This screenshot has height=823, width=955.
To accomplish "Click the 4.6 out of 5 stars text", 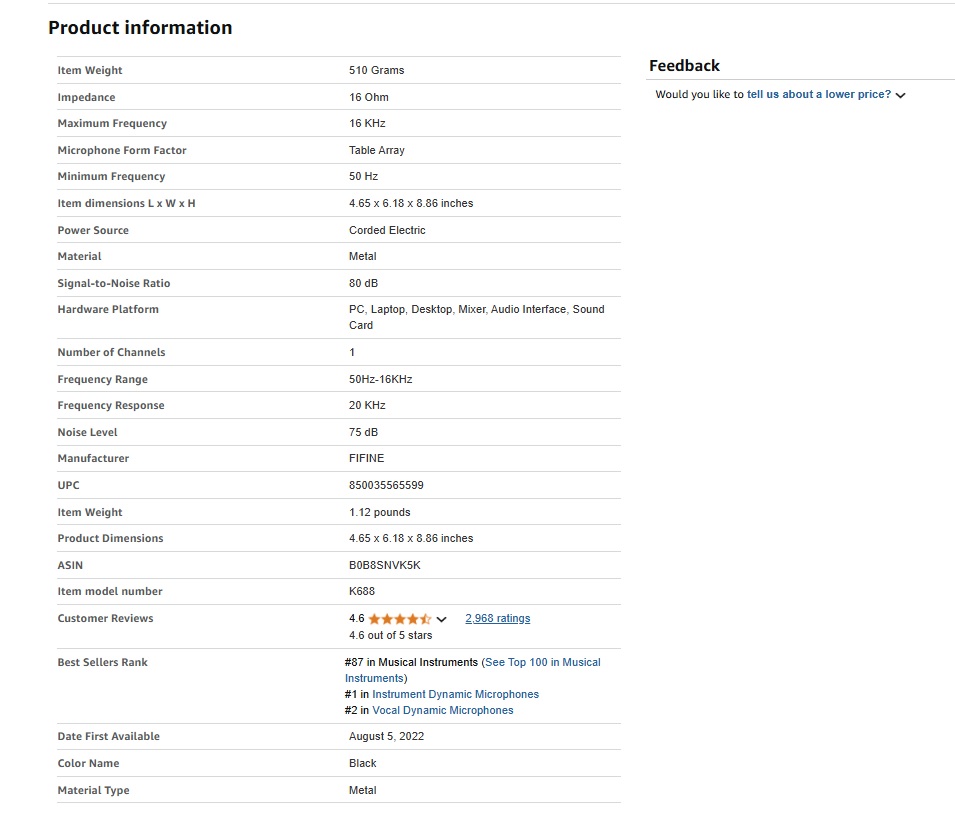I will (390, 635).
